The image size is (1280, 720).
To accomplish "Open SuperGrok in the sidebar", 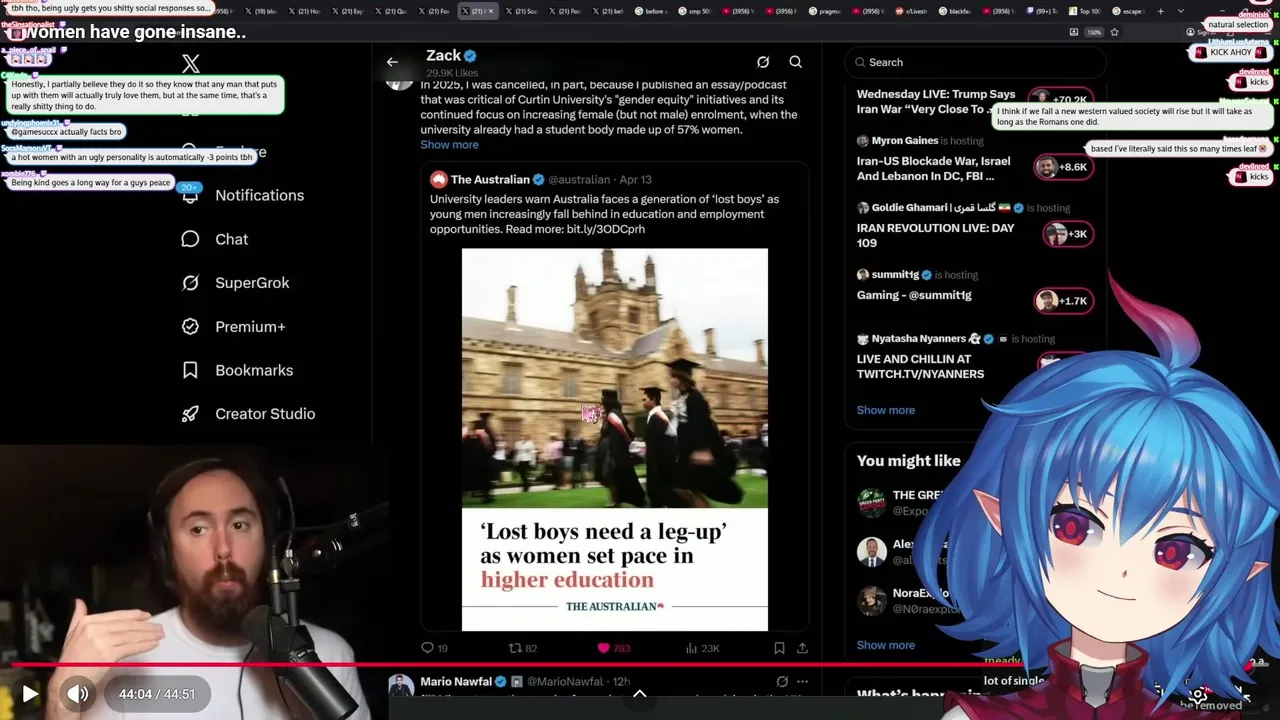I will pyautogui.click(x=236, y=283).
